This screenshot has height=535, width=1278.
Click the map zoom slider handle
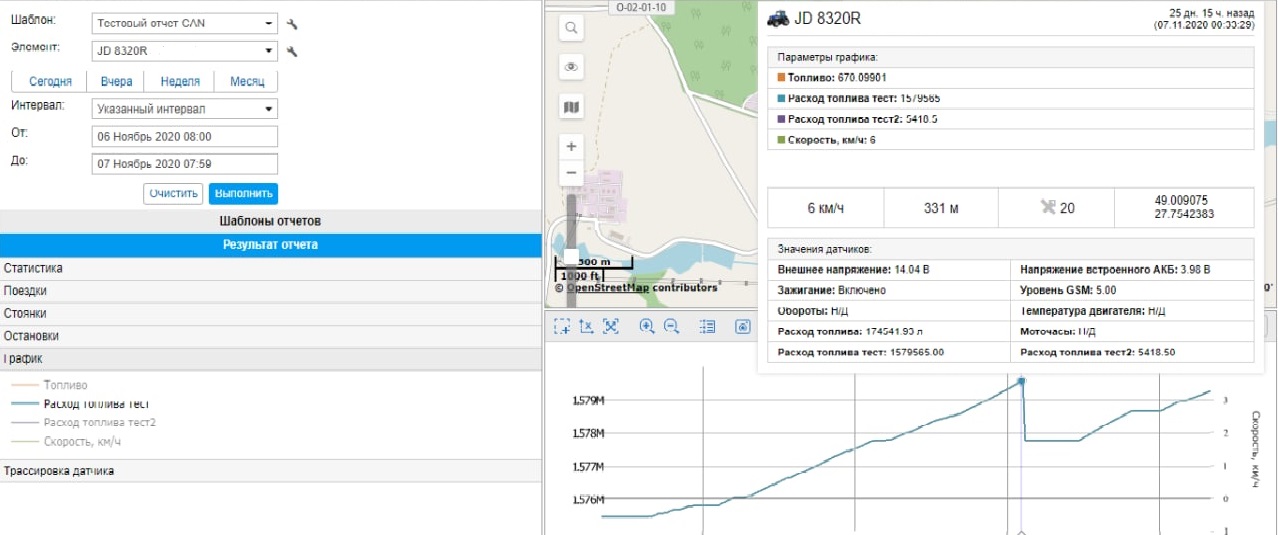[x=571, y=255]
